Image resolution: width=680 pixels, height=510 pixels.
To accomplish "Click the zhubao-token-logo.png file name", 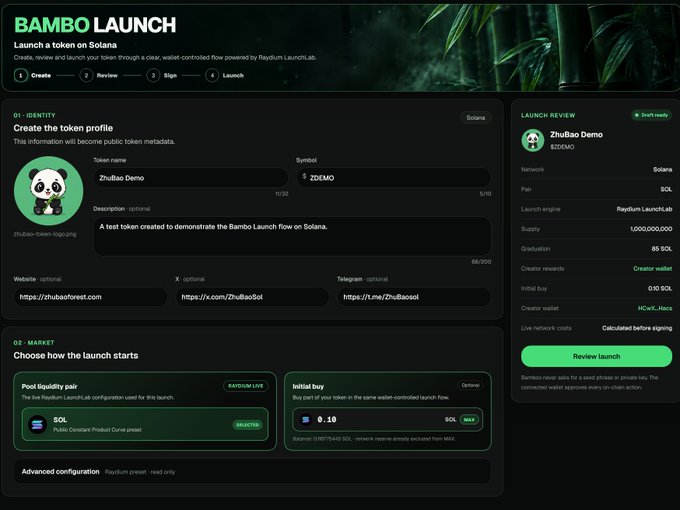I will (45, 234).
